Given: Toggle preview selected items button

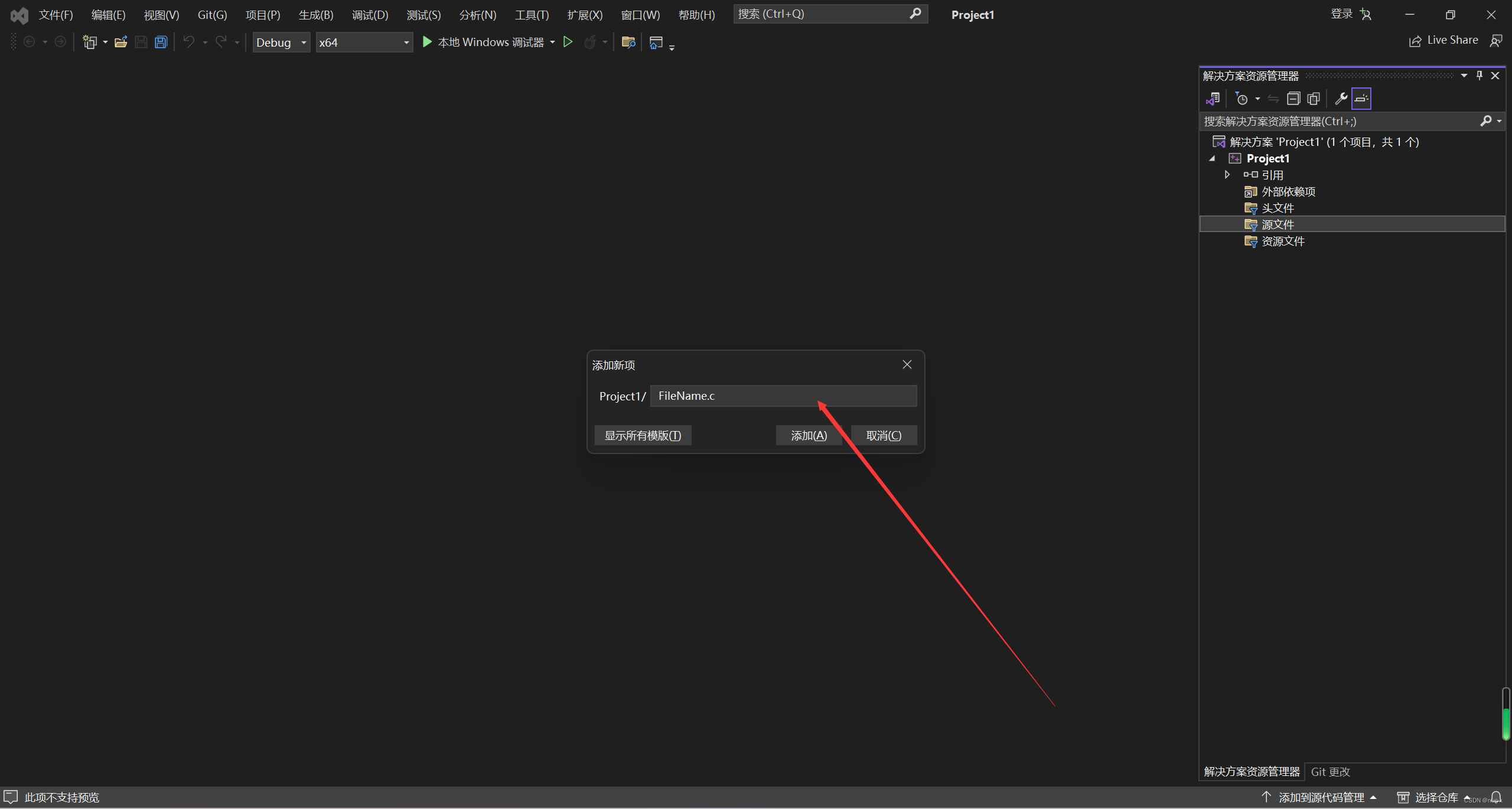Looking at the screenshot, I should click(1361, 99).
